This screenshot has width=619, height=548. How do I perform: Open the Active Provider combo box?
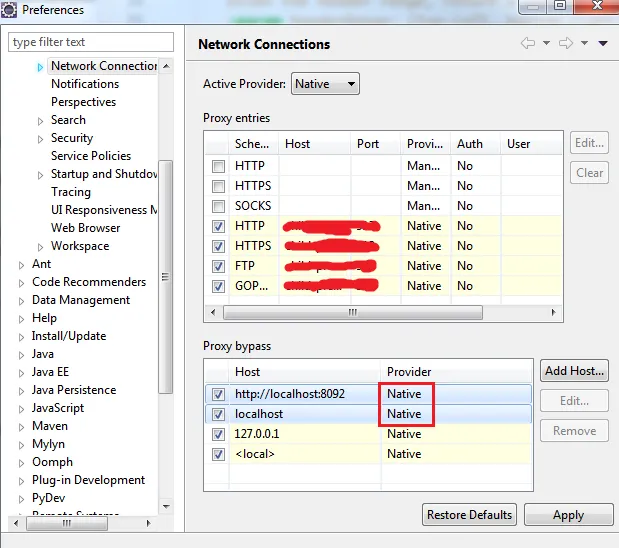coord(325,84)
